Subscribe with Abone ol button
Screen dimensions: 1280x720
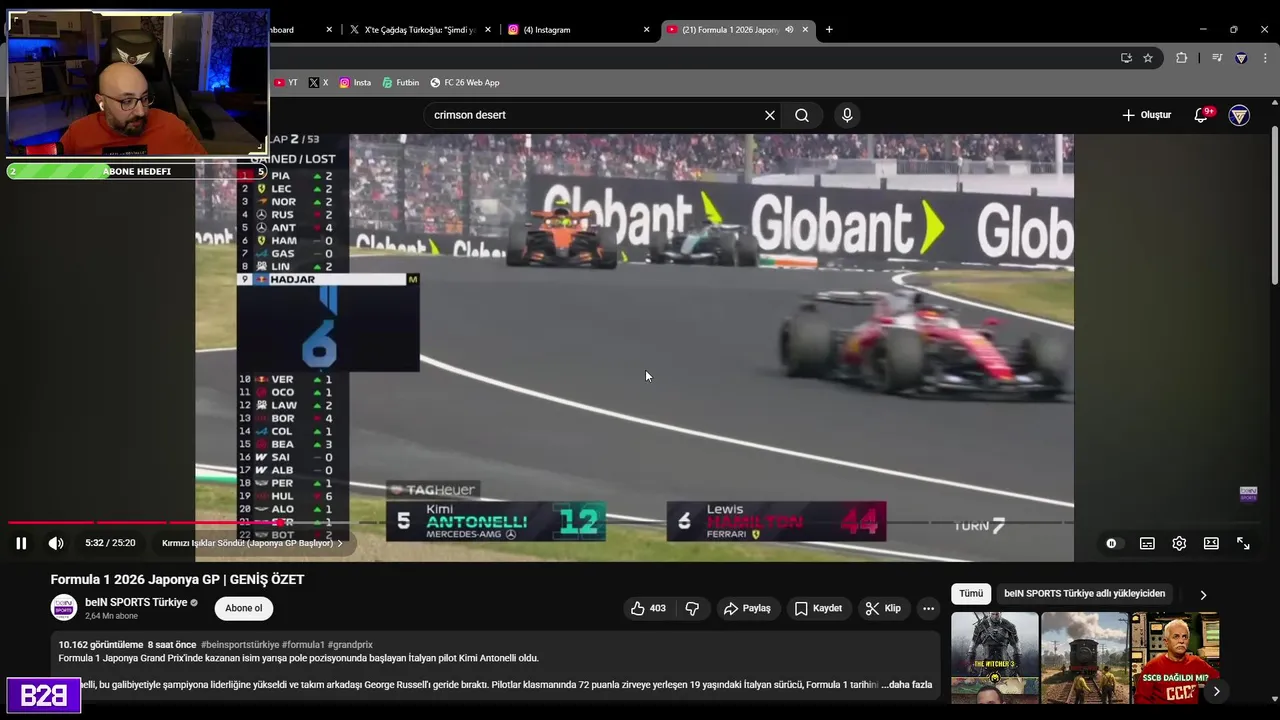(244, 608)
